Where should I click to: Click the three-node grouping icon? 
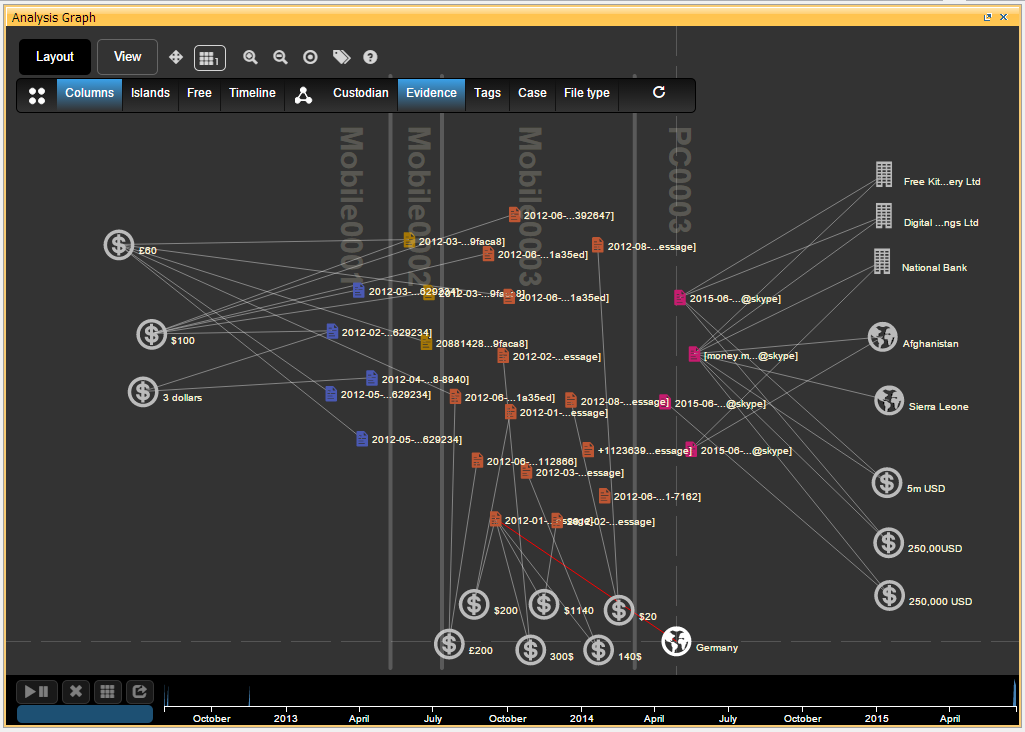(x=303, y=95)
